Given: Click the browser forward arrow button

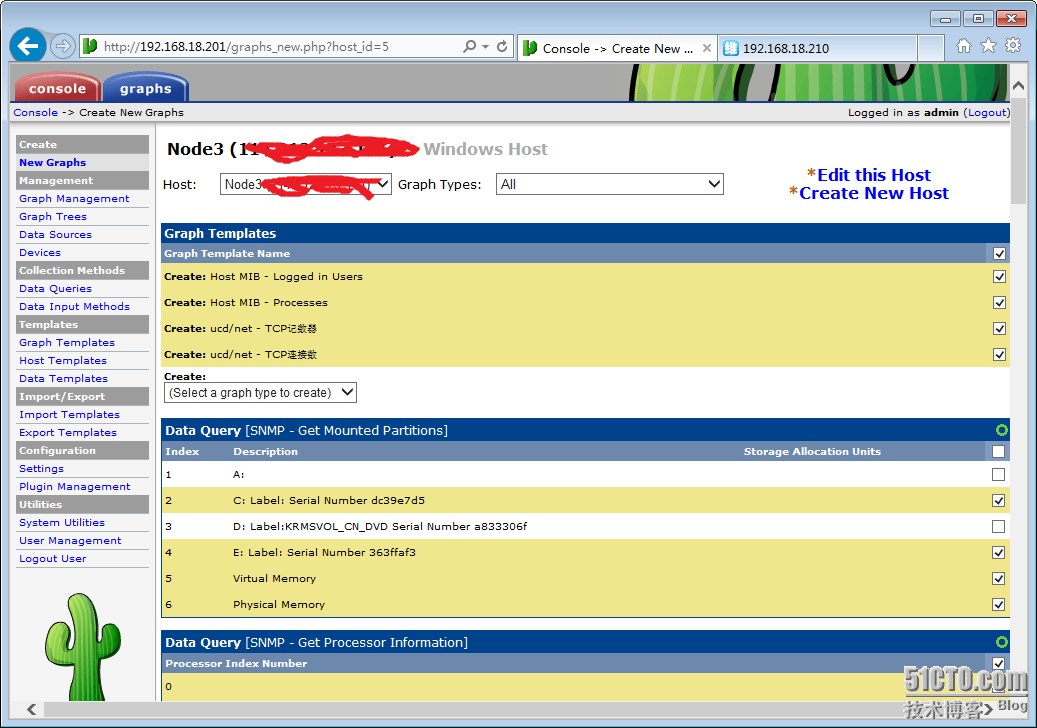Looking at the screenshot, I should click(x=62, y=46).
